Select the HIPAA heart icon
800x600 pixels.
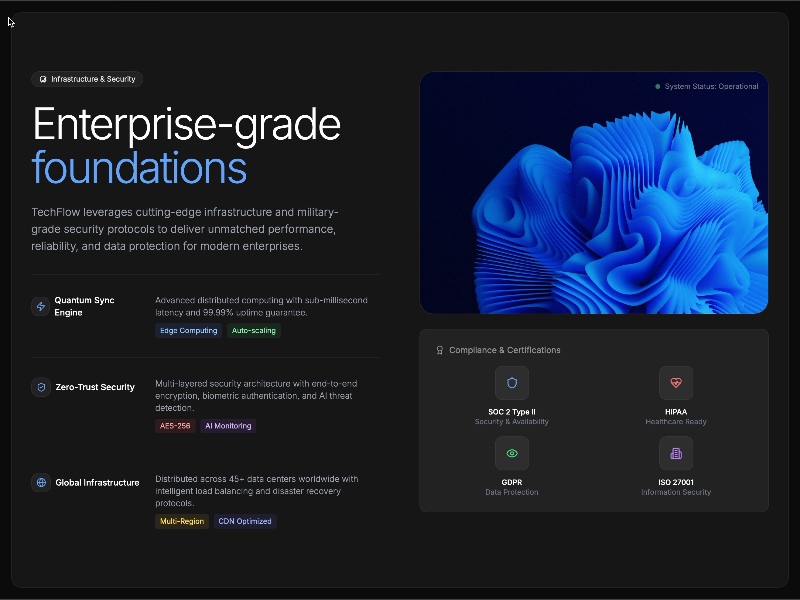click(x=676, y=382)
